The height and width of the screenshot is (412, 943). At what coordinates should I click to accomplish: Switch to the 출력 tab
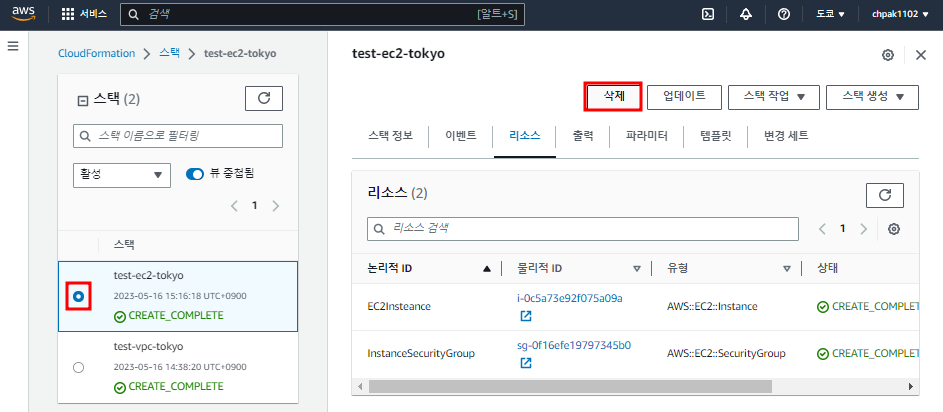click(583, 136)
